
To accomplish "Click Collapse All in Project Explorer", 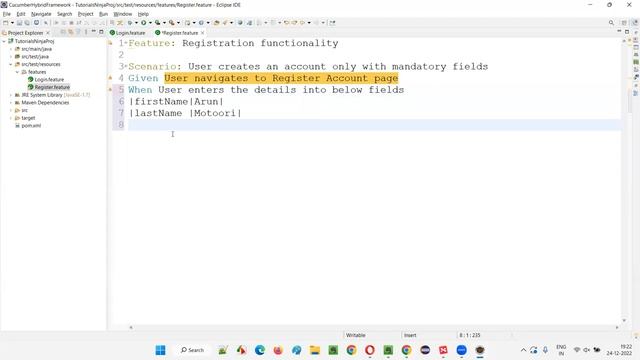I will tap(63, 32).
